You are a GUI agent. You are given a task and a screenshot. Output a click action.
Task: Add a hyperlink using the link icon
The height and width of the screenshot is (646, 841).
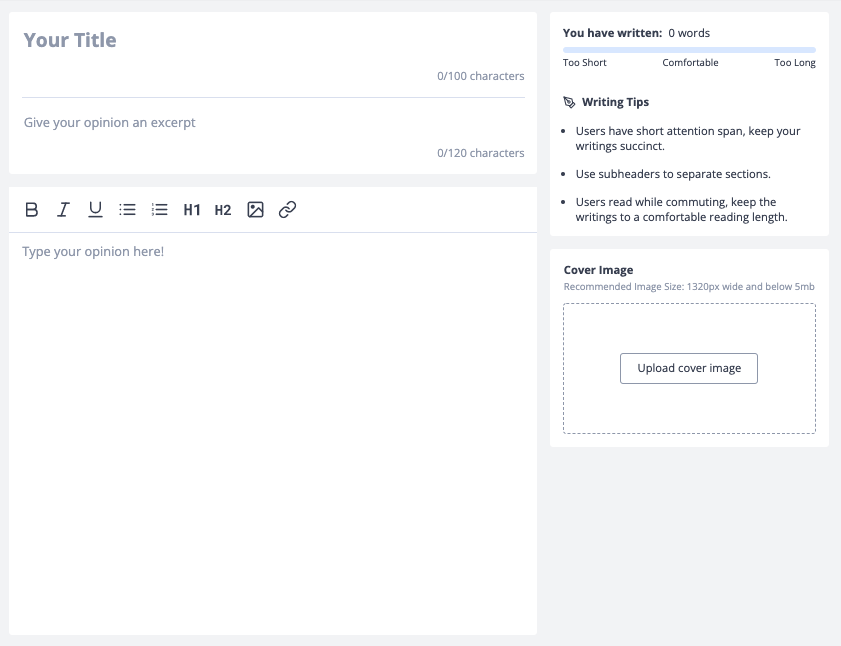click(287, 209)
